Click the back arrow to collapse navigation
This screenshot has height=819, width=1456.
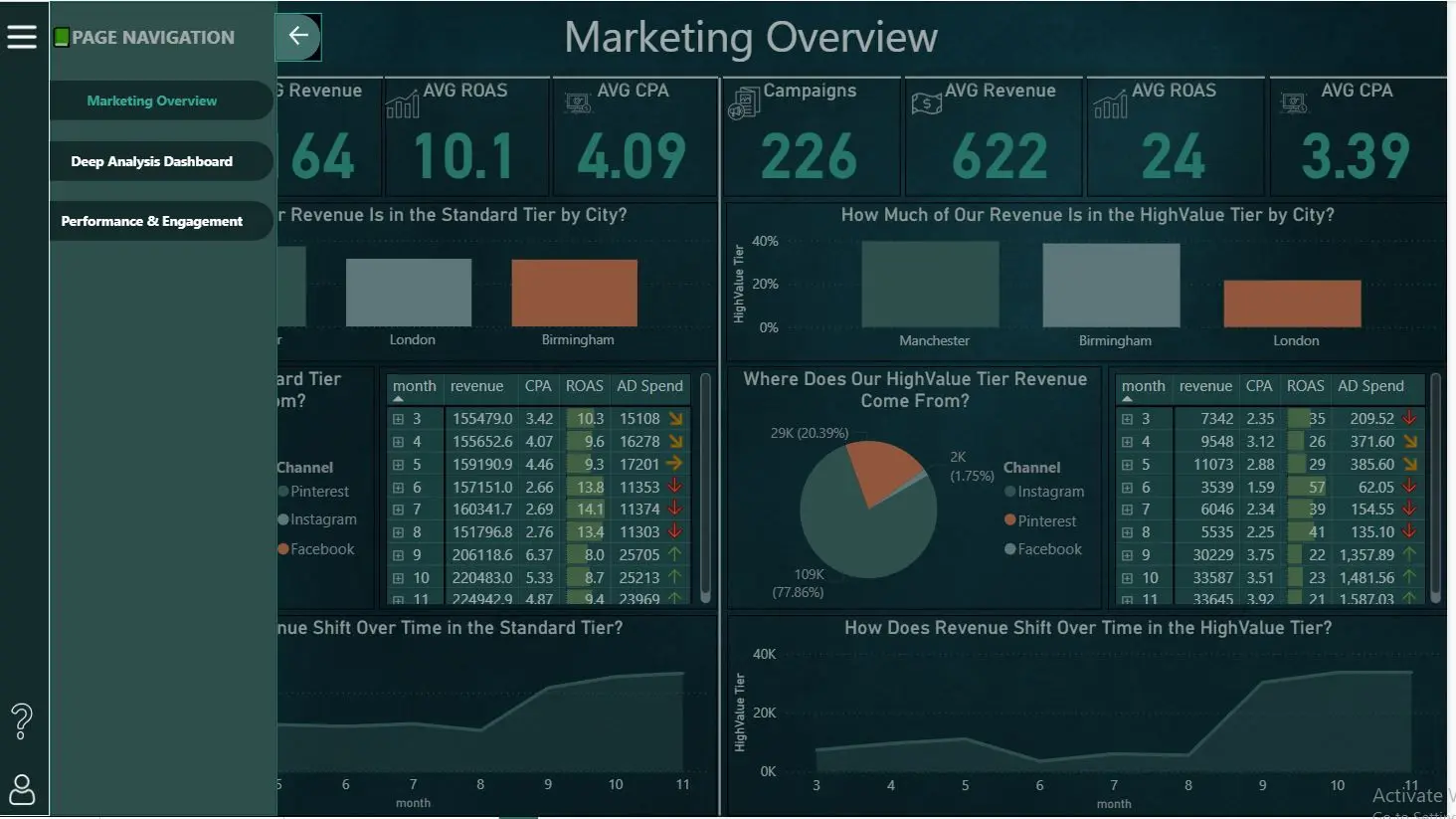(298, 37)
